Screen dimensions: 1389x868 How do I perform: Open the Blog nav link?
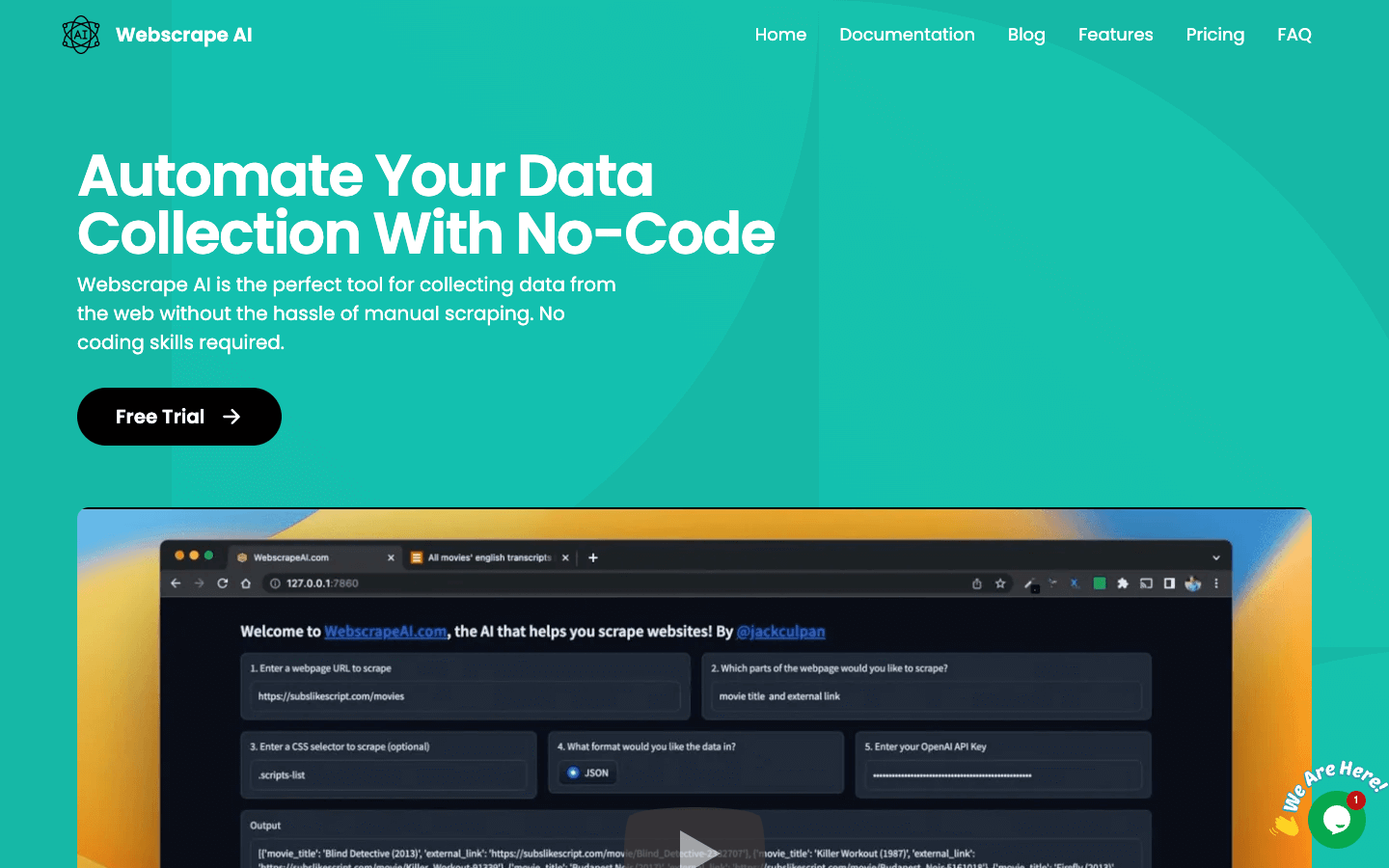1026,35
